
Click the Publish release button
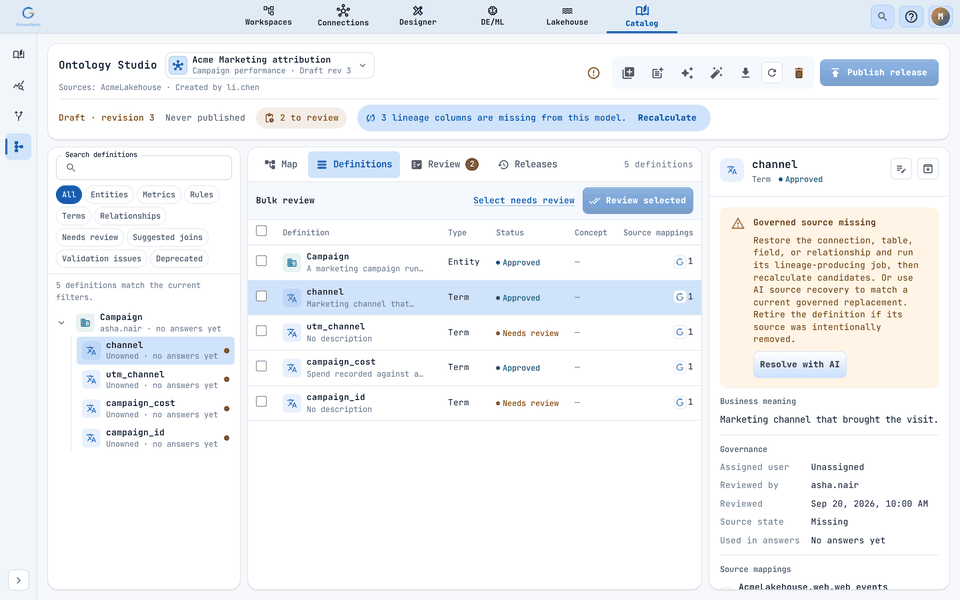[879, 72]
